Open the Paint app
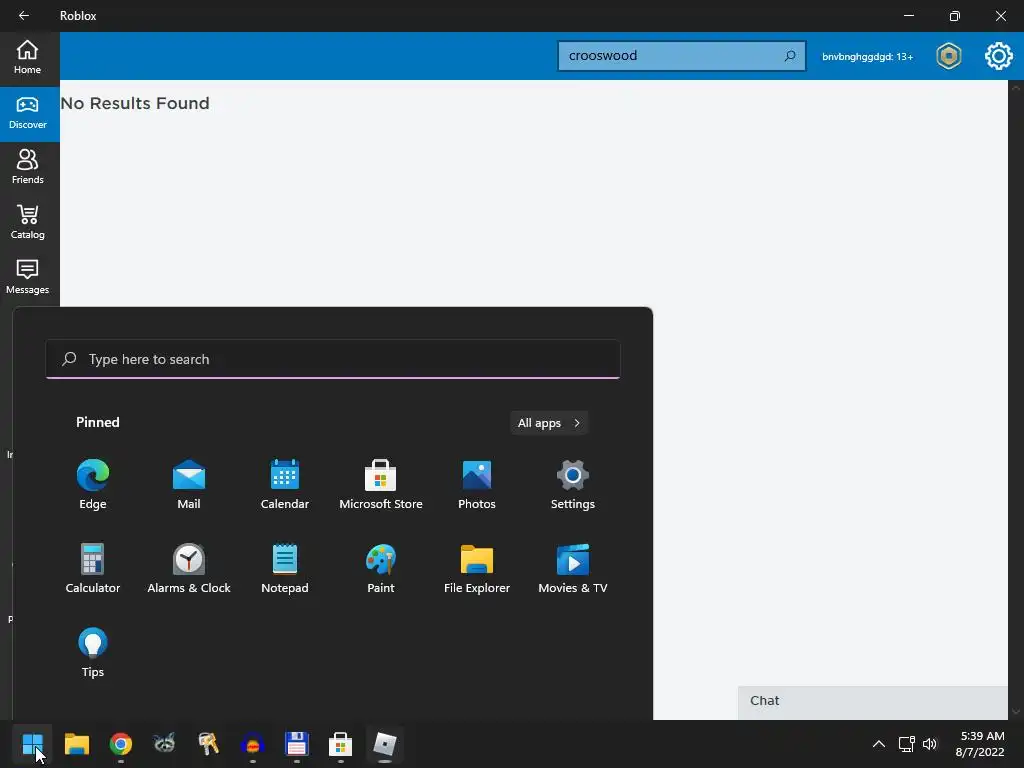The image size is (1024, 768). tap(381, 568)
